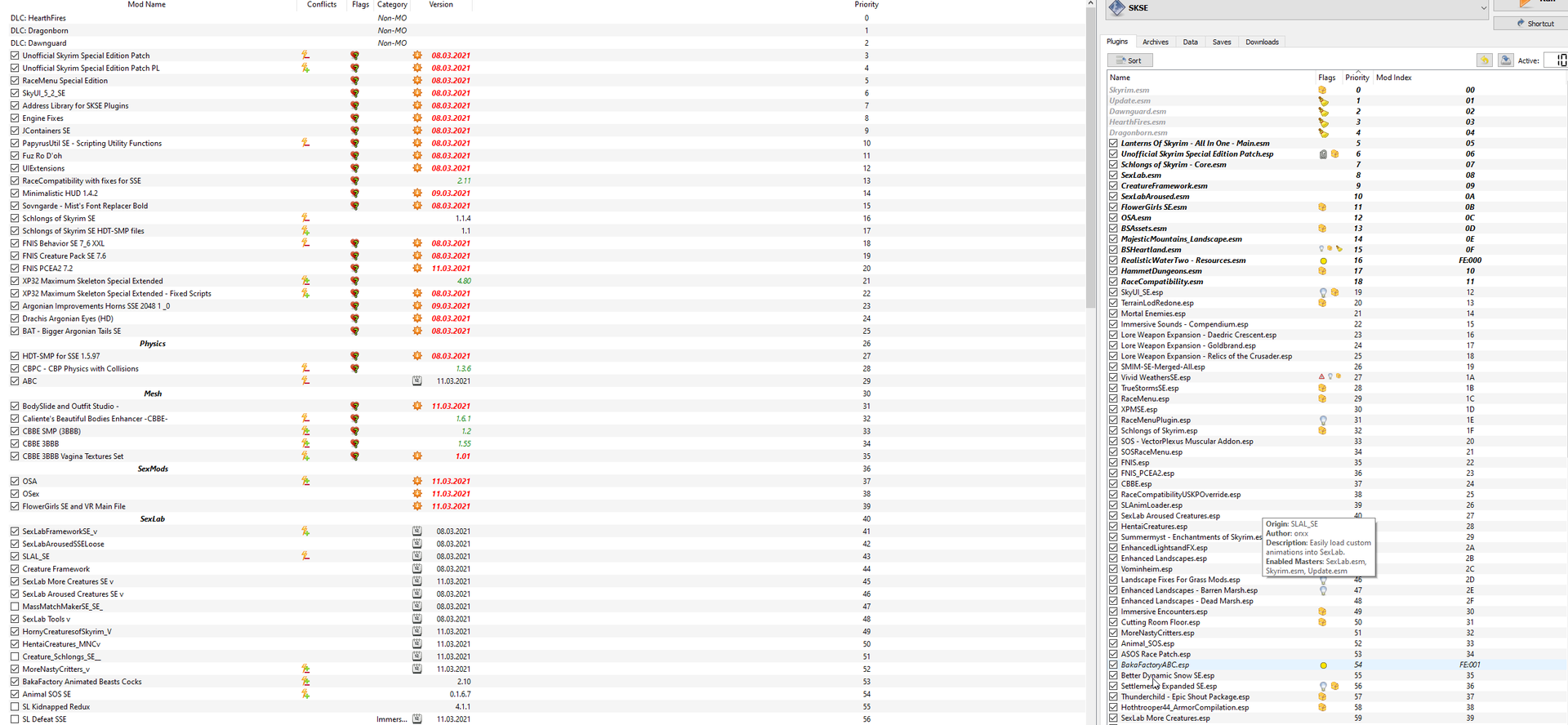Disable the SkyUI_5_2_SE mod checkbox
The width and height of the screenshot is (1568, 725).
click(x=15, y=93)
